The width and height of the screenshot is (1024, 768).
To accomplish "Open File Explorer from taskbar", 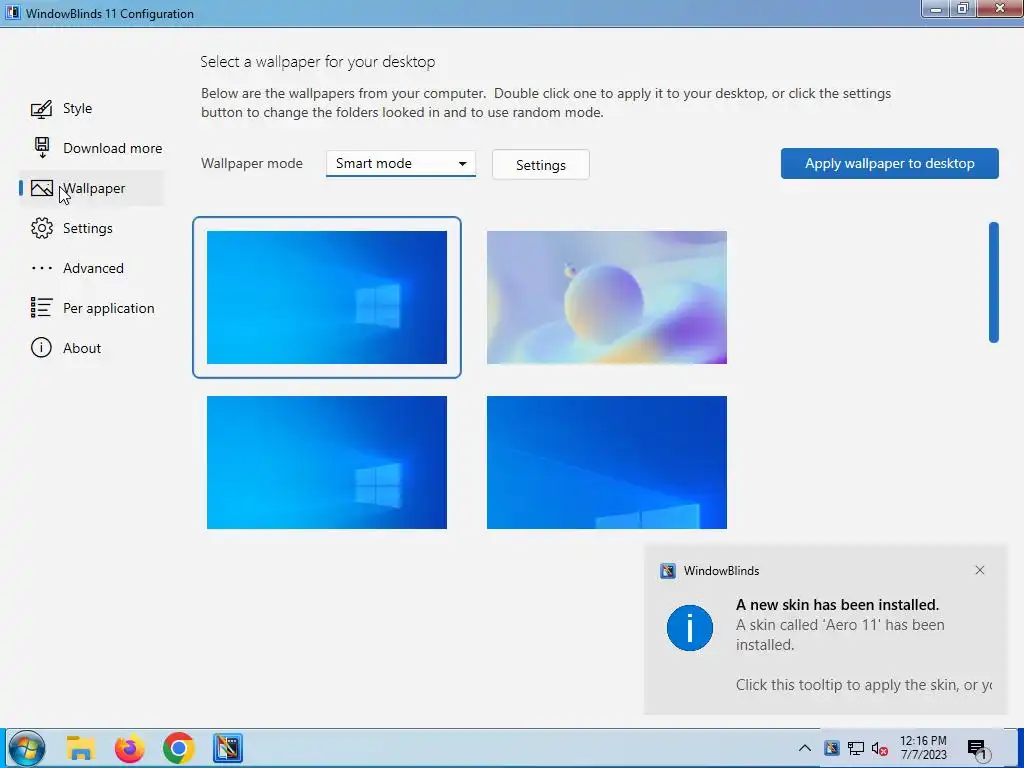I will [x=80, y=748].
